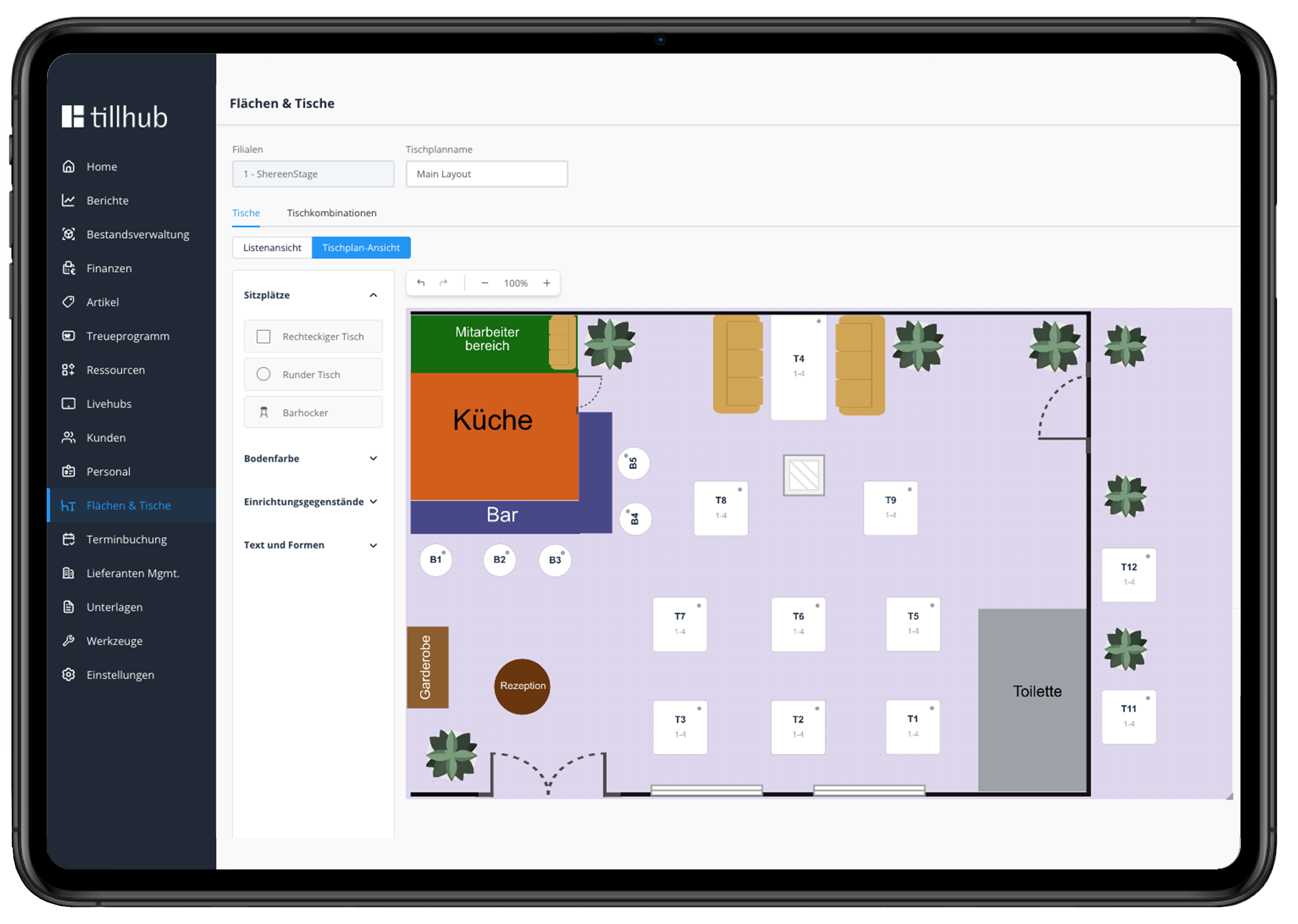
Task: Switch to the Tischkombinationen tab
Action: (x=332, y=213)
